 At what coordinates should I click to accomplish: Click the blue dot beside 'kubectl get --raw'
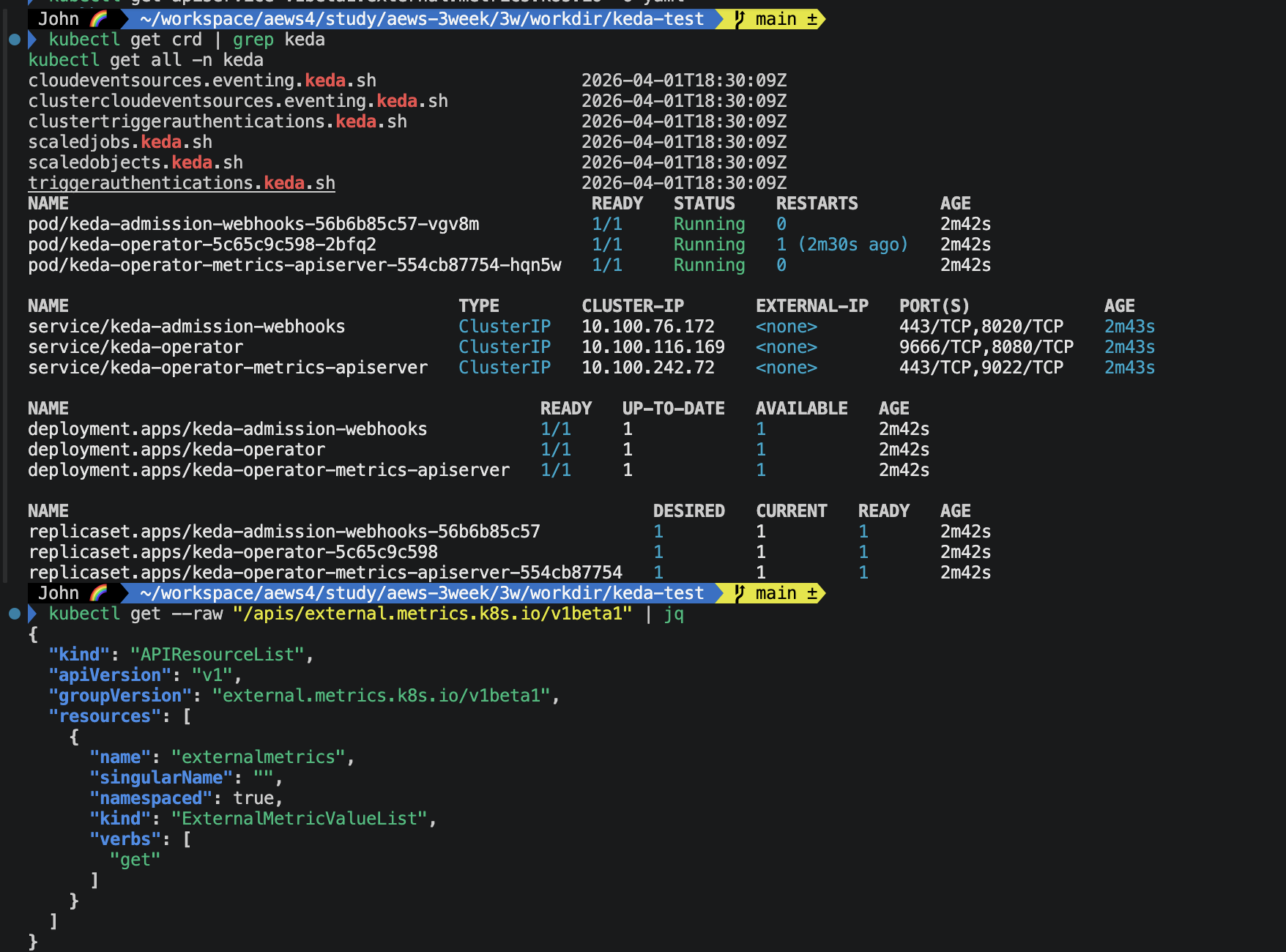(x=15, y=614)
